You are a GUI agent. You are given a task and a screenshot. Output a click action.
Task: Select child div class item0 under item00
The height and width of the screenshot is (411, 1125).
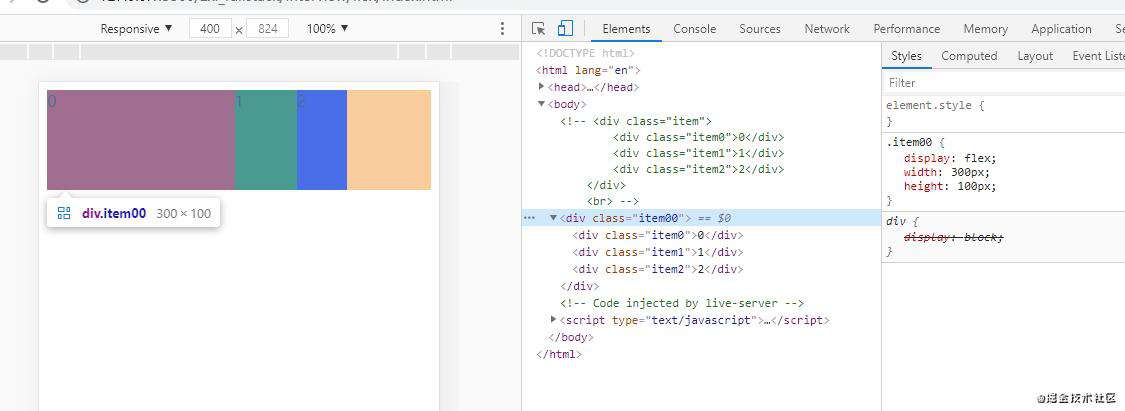click(x=658, y=235)
